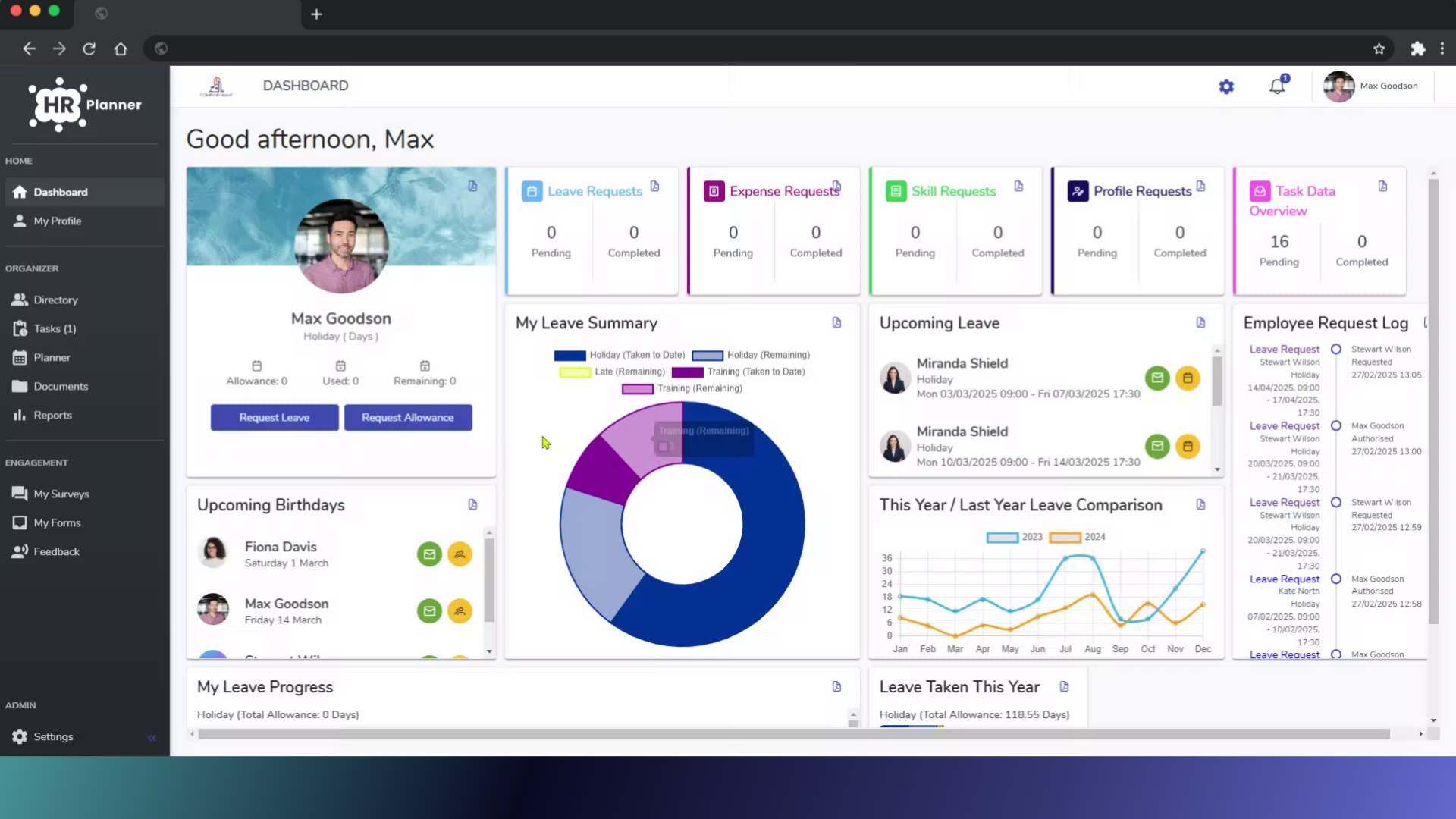The height and width of the screenshot is (819, 1456).
Task: Open the first Leave Request log link
Action: coord(1285,349)
